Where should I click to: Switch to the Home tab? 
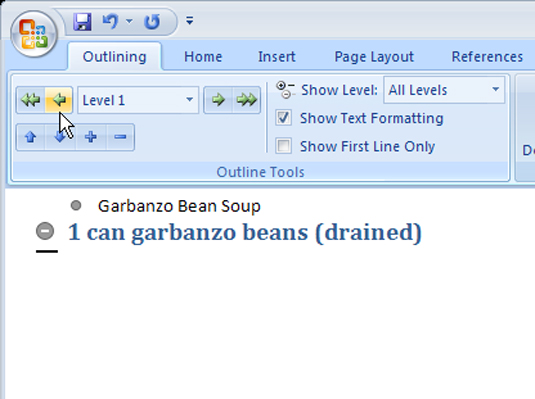click(203, 57)
